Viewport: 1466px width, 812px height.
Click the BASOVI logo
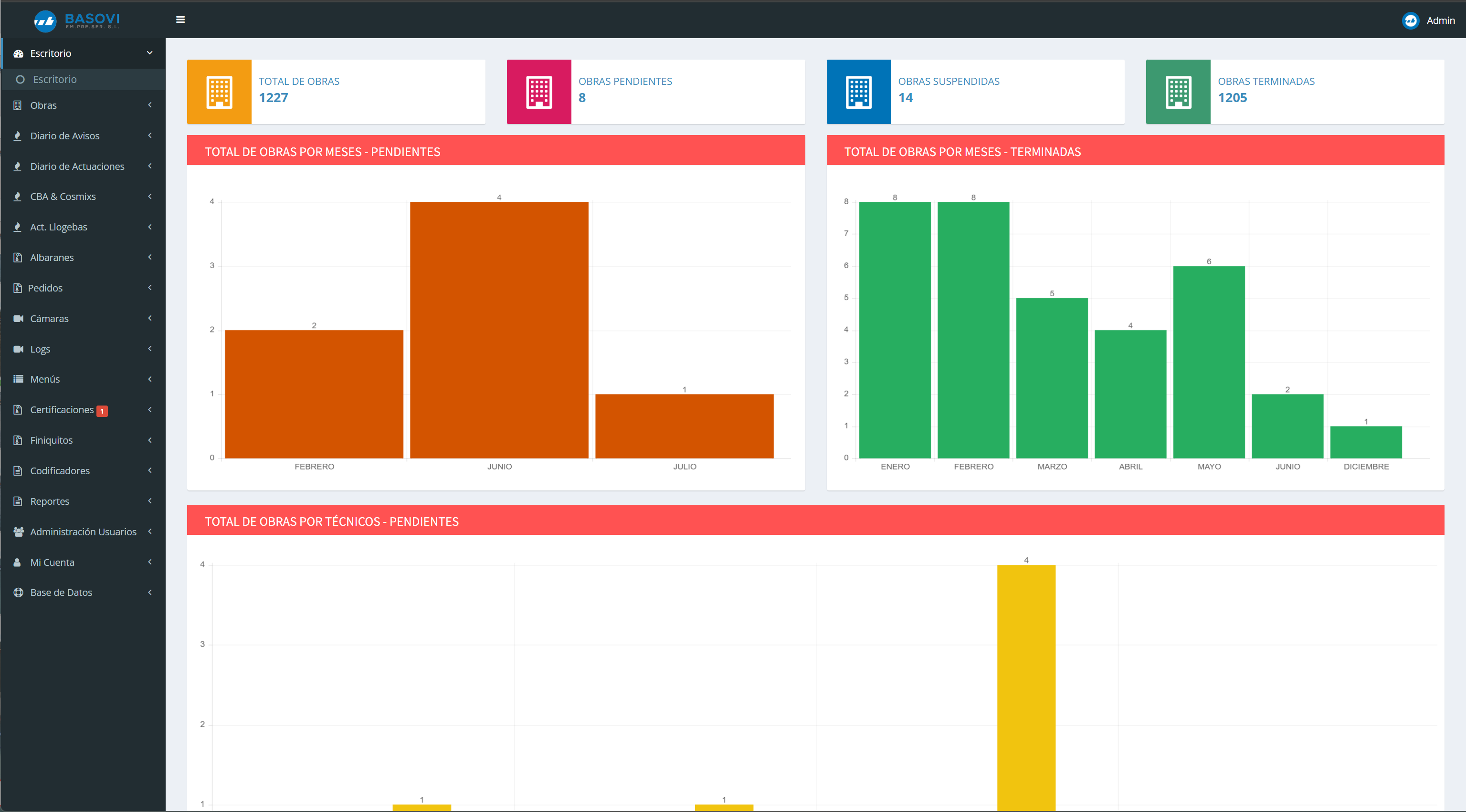click(77, 21)
